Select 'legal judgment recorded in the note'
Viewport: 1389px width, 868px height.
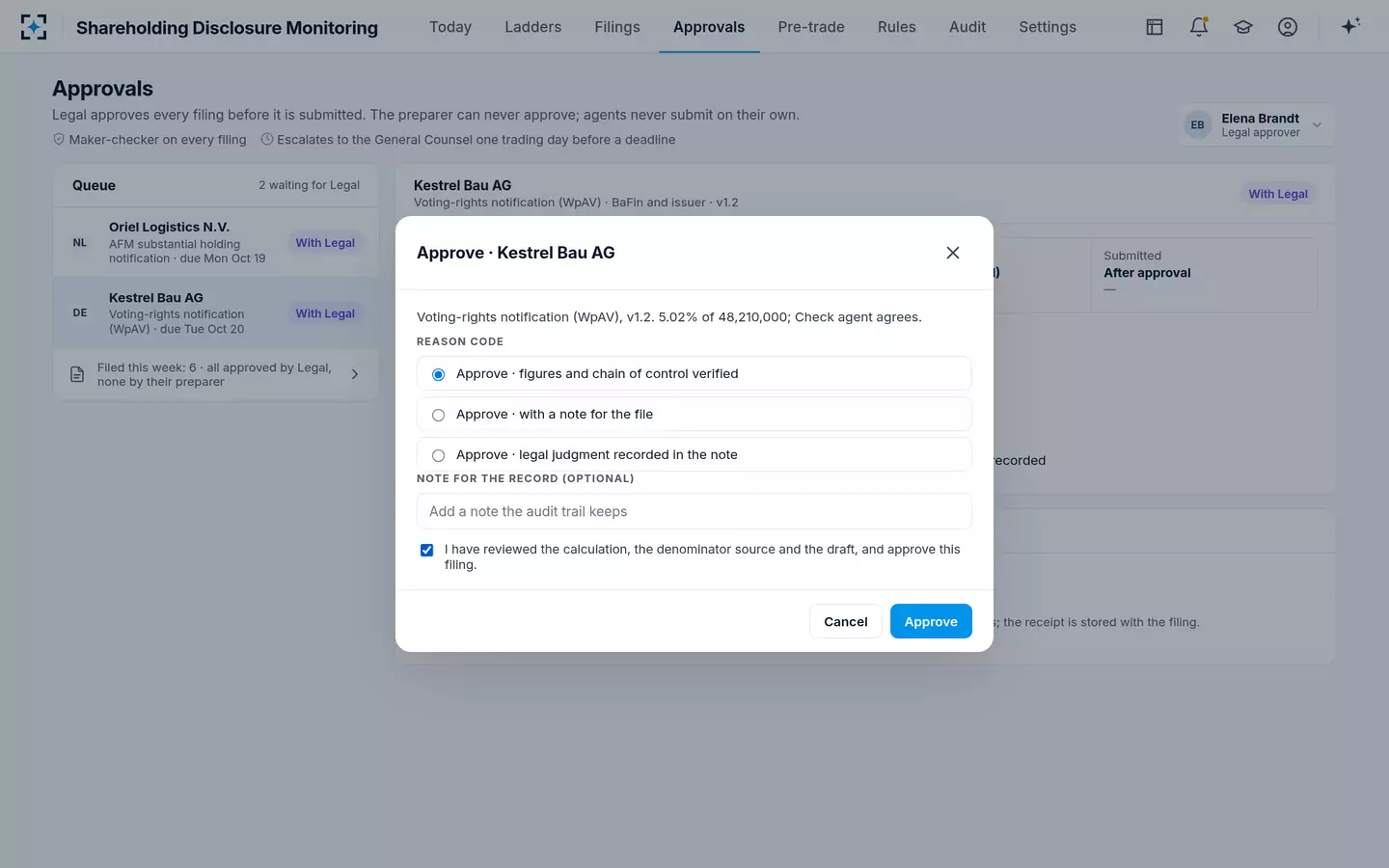tap(694, 455)
